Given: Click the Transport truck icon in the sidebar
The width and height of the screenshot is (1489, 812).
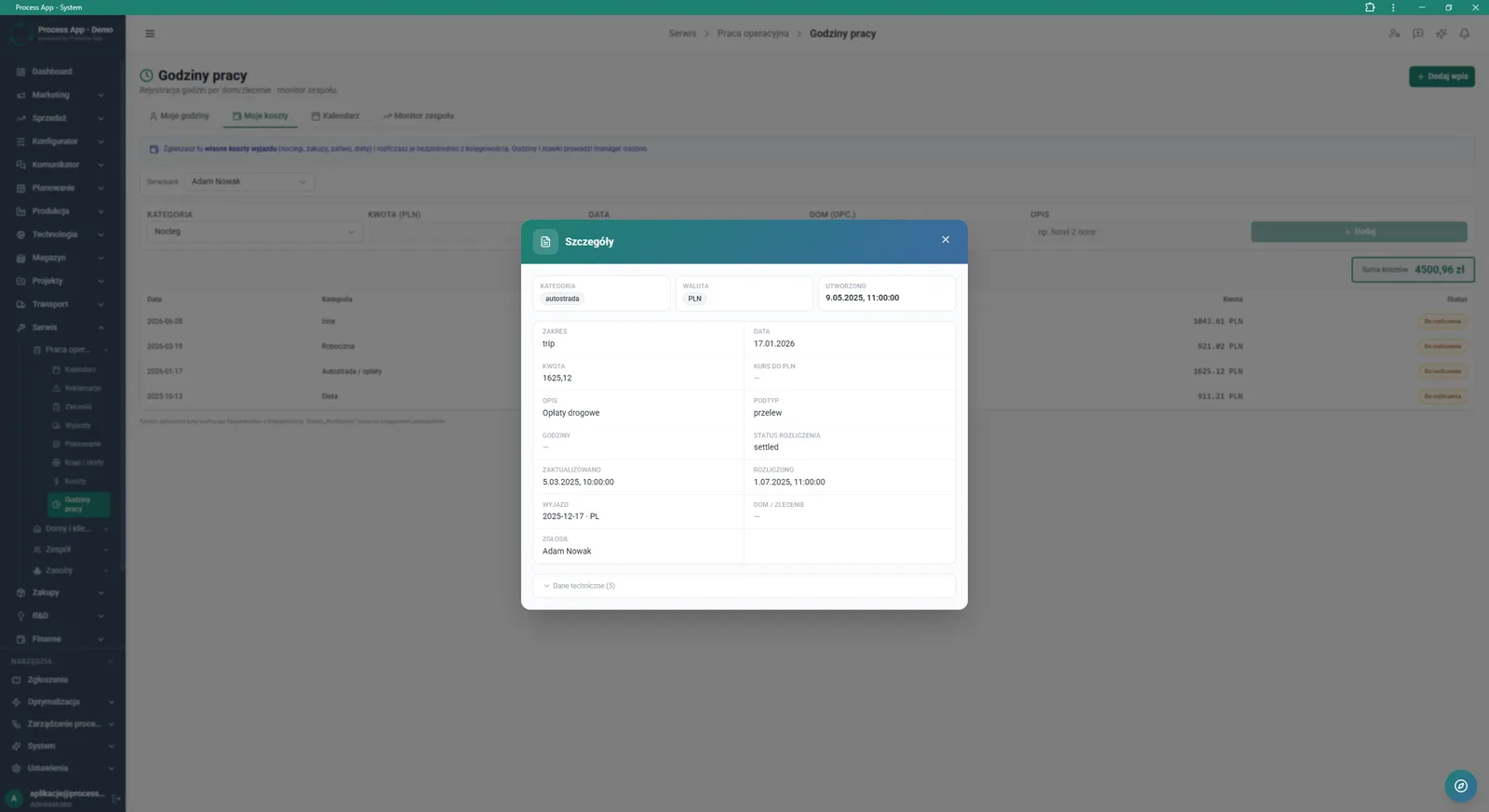Looking at the screenshot, I should point(20,304).
